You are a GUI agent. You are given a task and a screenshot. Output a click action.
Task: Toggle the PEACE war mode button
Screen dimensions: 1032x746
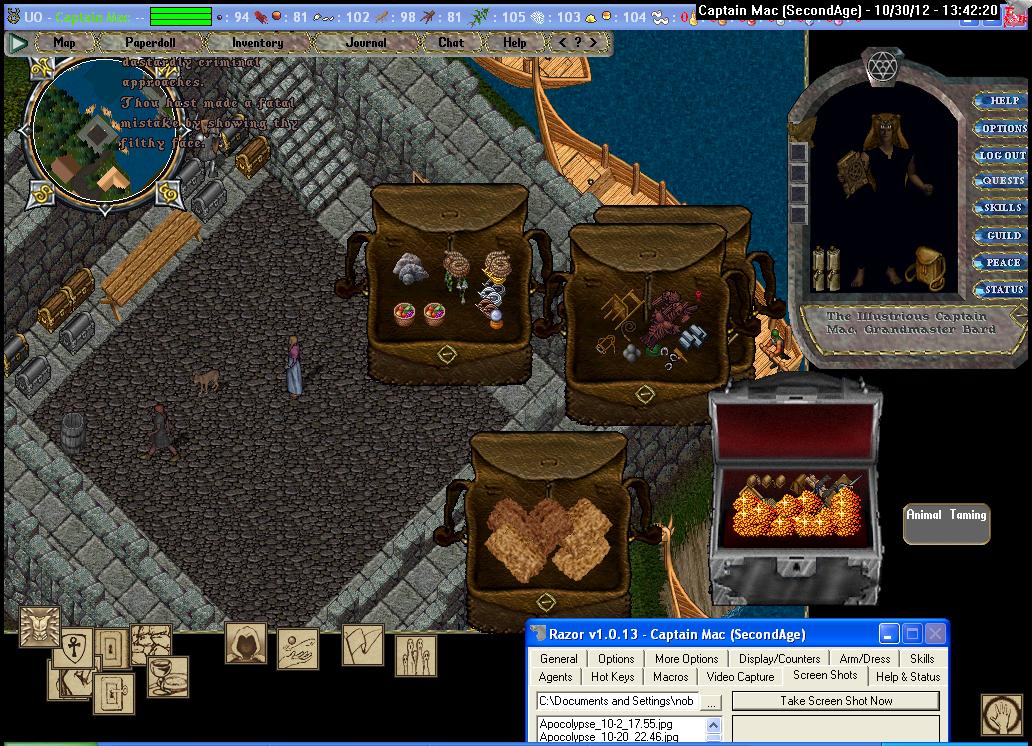click(x=1001, y=263)
